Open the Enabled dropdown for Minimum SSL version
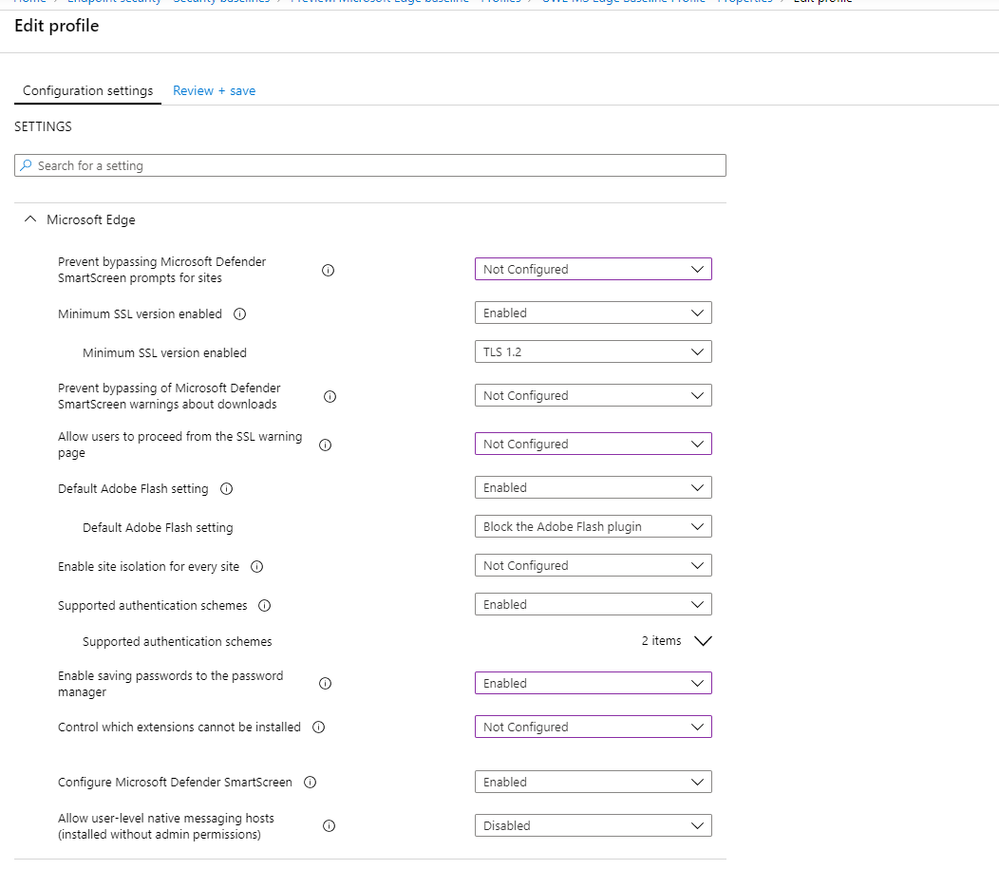Screen dimensions: 999x890 593,313
